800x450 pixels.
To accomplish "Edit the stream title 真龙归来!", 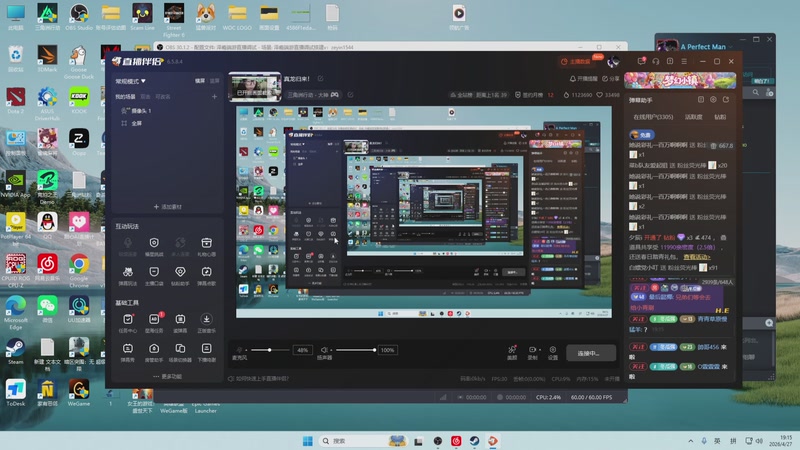I will pos(320,79).
